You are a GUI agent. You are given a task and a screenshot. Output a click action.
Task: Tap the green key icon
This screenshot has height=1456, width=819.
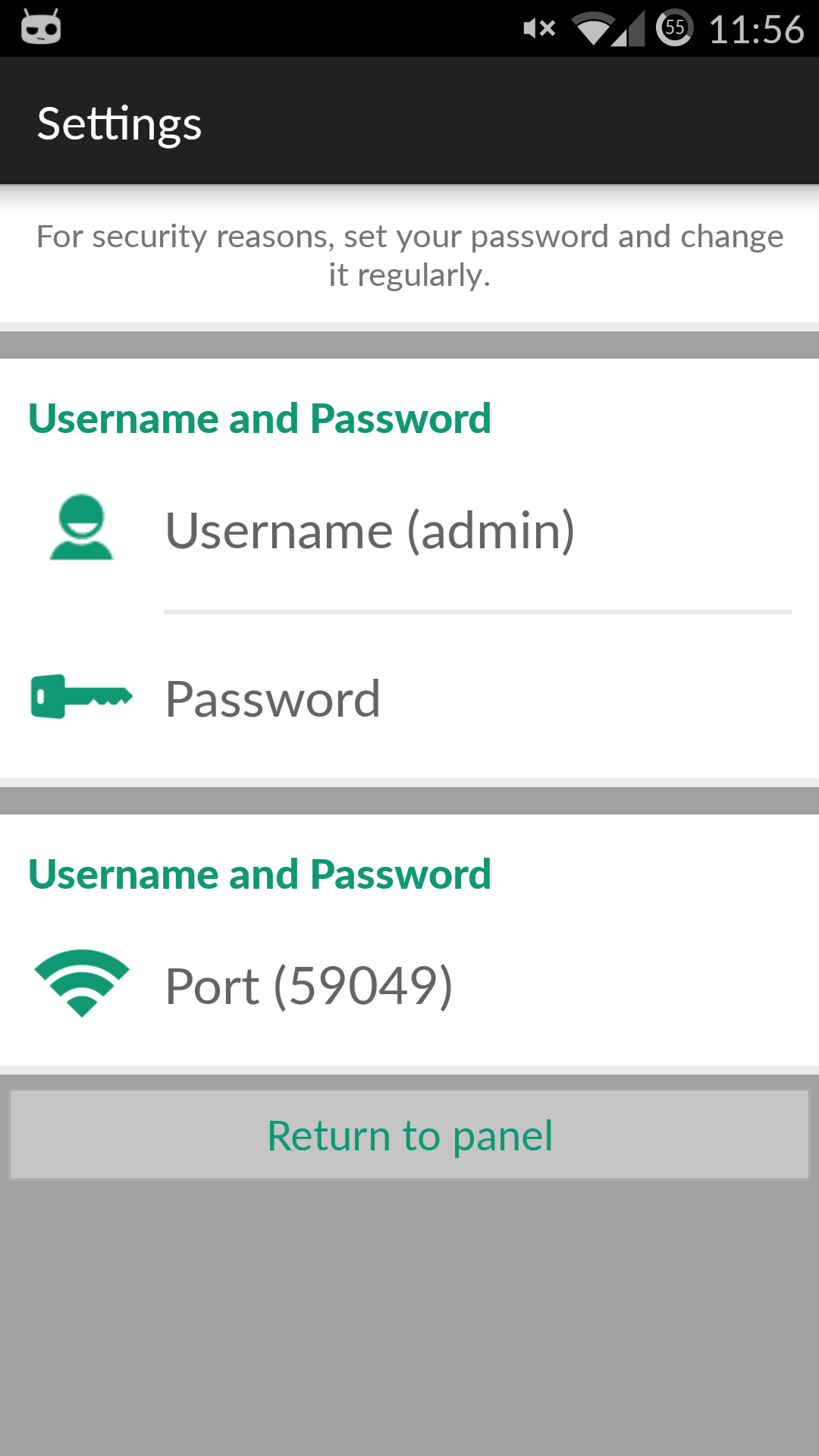tap(81, 696)
